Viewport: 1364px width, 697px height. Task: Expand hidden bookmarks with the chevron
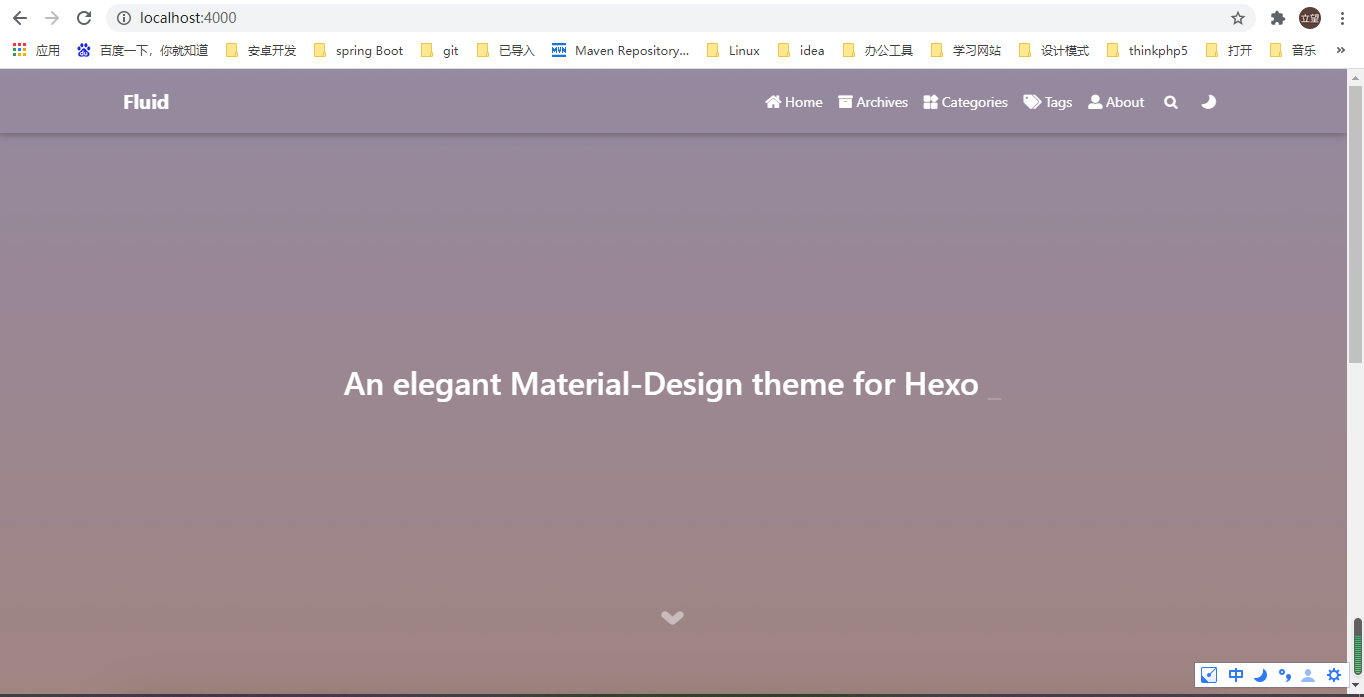(x=1341, y=49)
